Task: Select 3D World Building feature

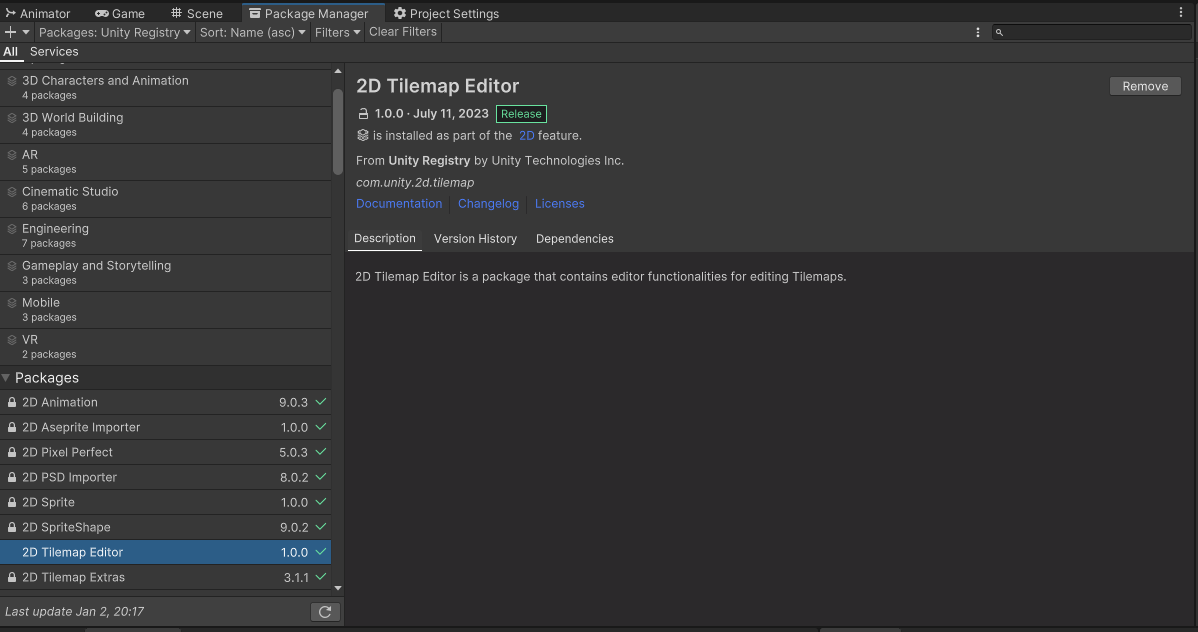Action: coord(166,125)
